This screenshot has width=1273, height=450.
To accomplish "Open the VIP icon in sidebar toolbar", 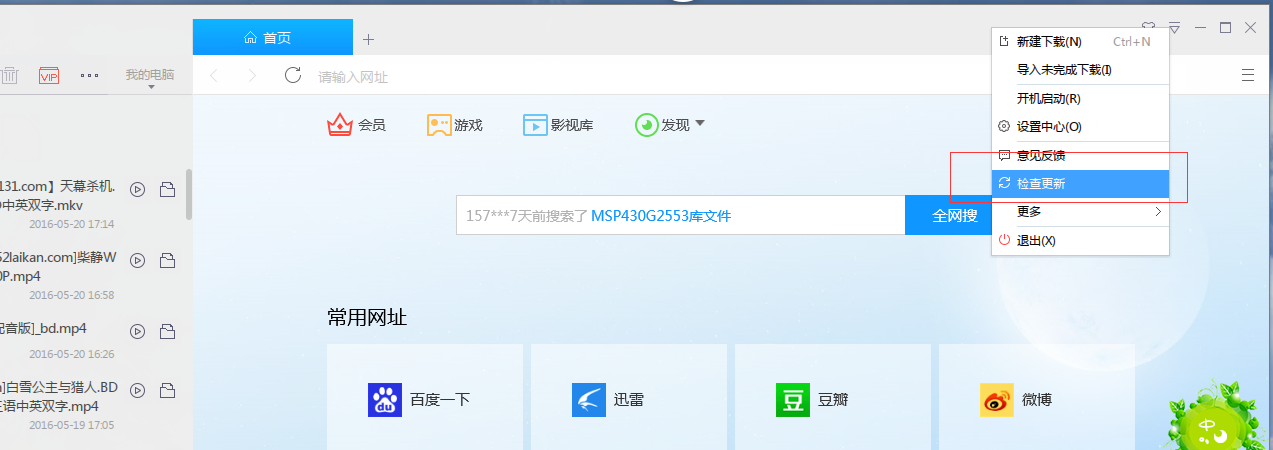I will [x=50, y=75].
